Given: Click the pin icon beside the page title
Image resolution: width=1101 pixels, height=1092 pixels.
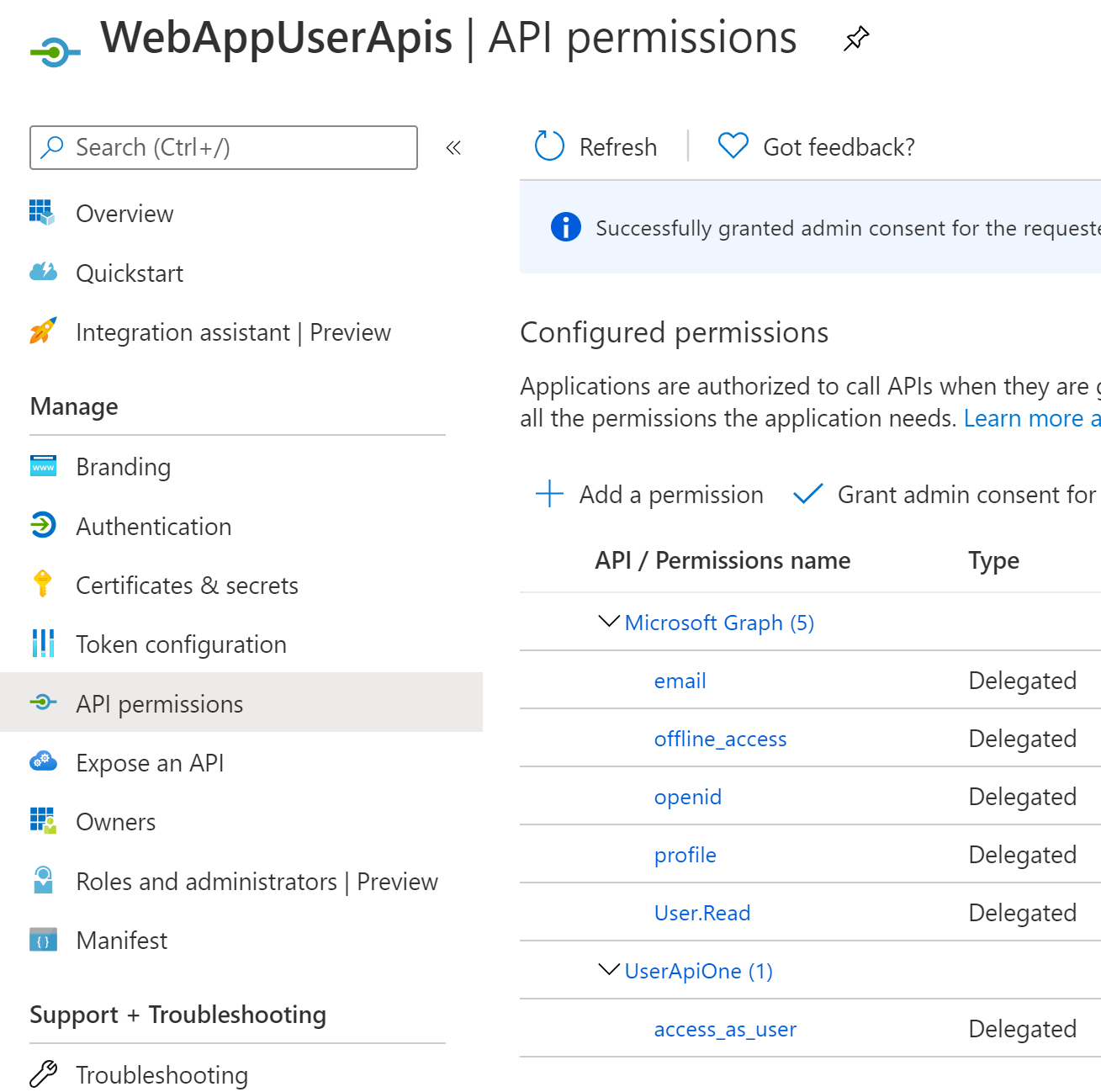Looking at the screenshot, I should click(x=855, y=39).
